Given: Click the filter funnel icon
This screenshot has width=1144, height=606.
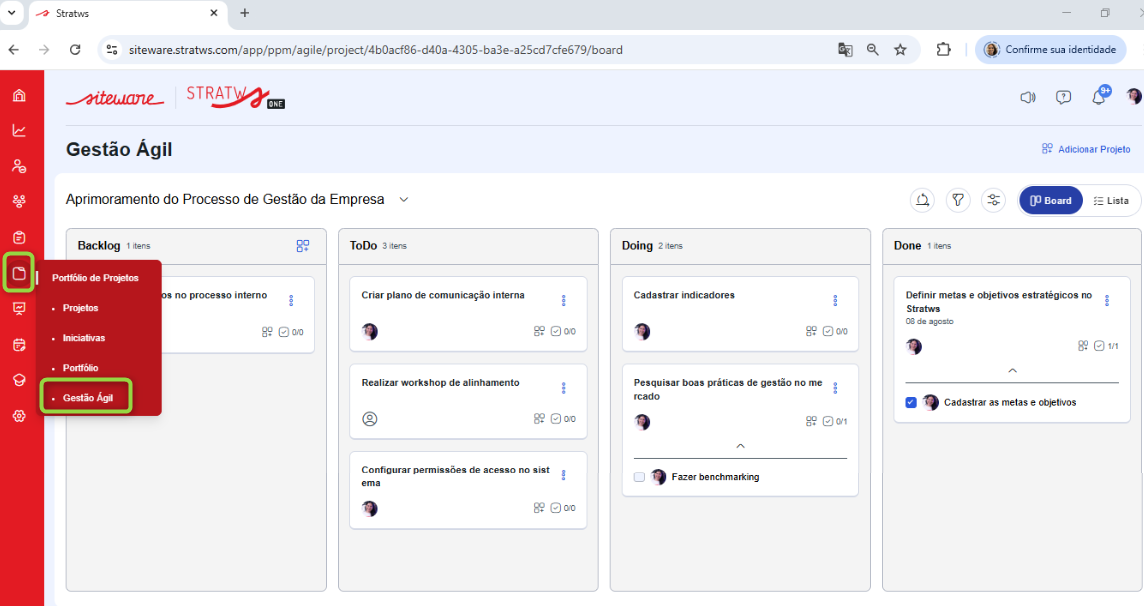Looking at the screenshot, I should coord(958,201).
